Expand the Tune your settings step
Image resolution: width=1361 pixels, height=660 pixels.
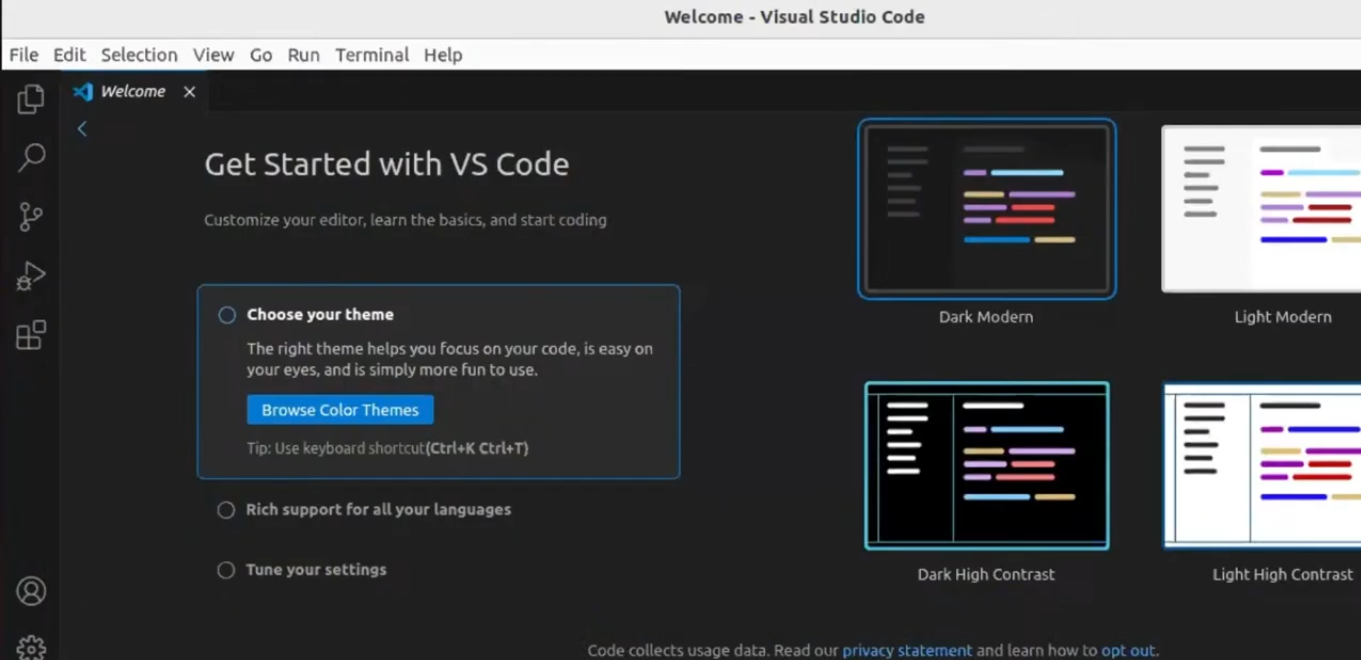click(316, 570)
